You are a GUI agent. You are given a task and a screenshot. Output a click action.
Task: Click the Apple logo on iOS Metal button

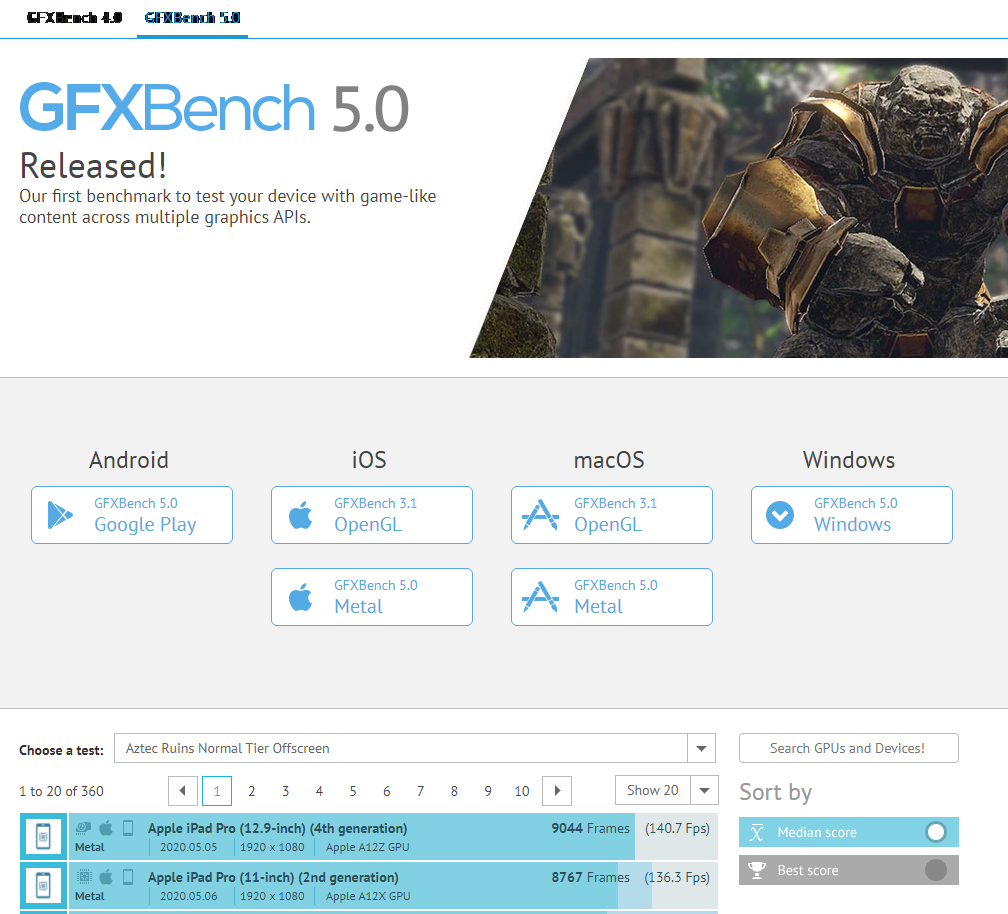coord(300,597)
